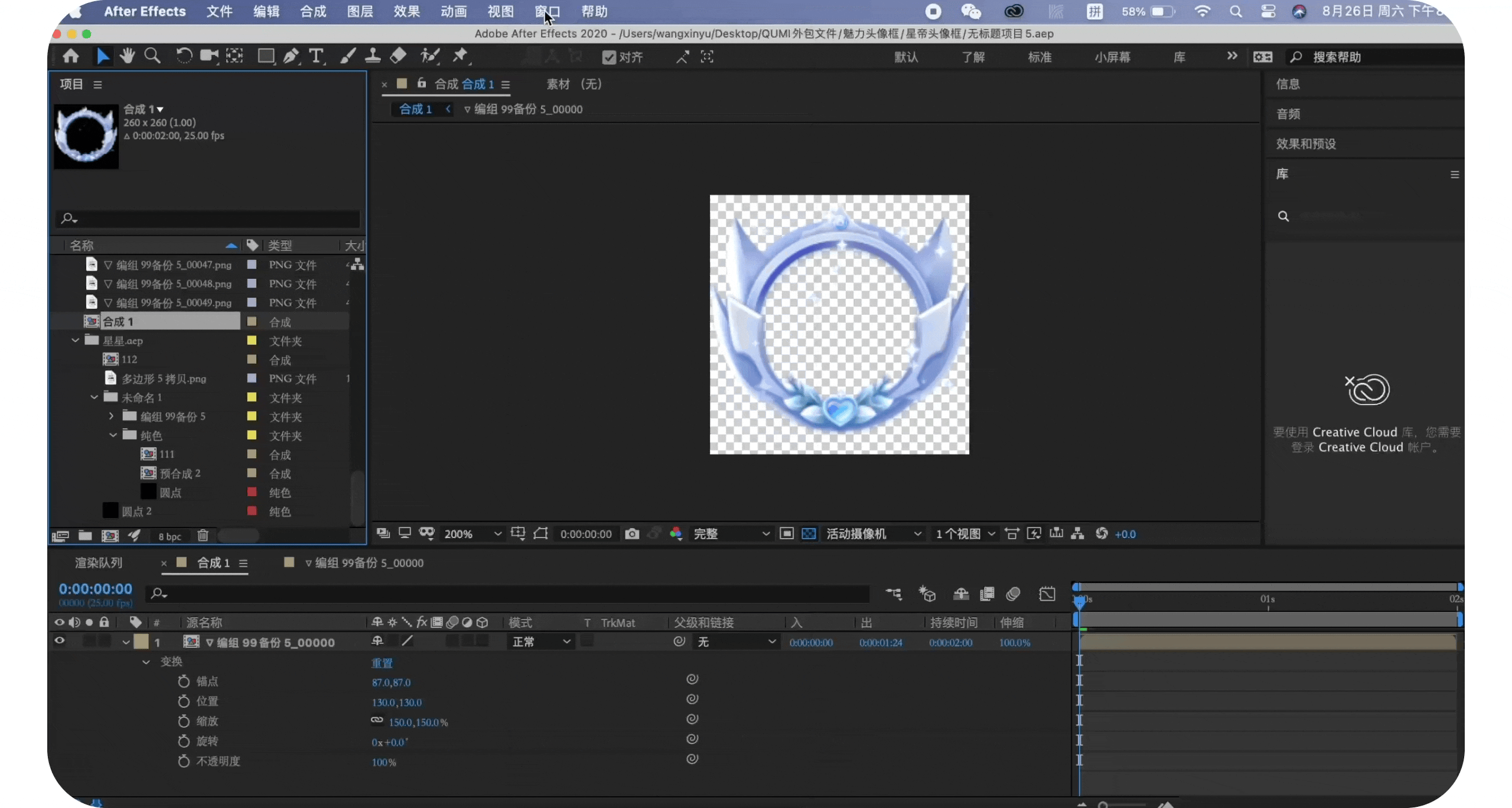Select the Rectangle shape tool
This screenshot has width=1512, height=808.
tap(266, 56)
